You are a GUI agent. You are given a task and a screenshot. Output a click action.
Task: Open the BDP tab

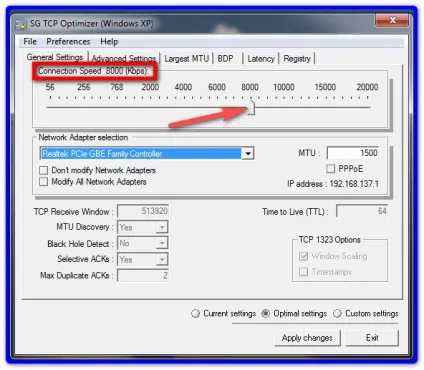click(x=225, y=59)
